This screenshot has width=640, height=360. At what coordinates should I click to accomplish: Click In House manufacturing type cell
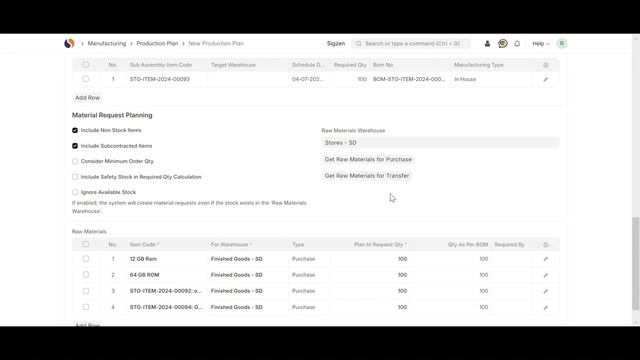point(491,79)
